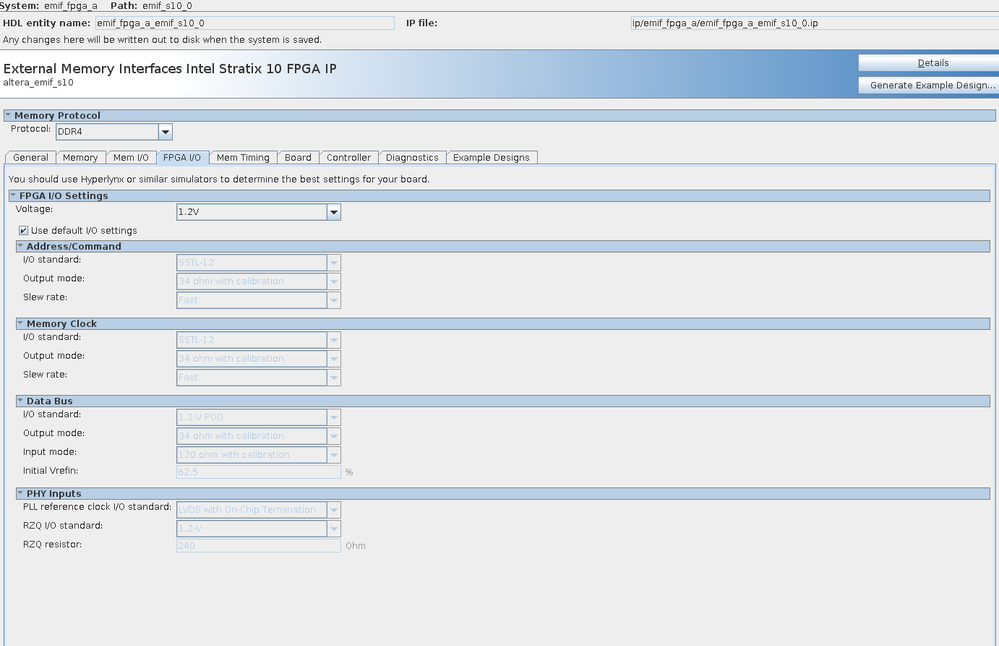Open the Protocol DDR4 dropdown
Screen dimensions: 999x646
[114, 132]
